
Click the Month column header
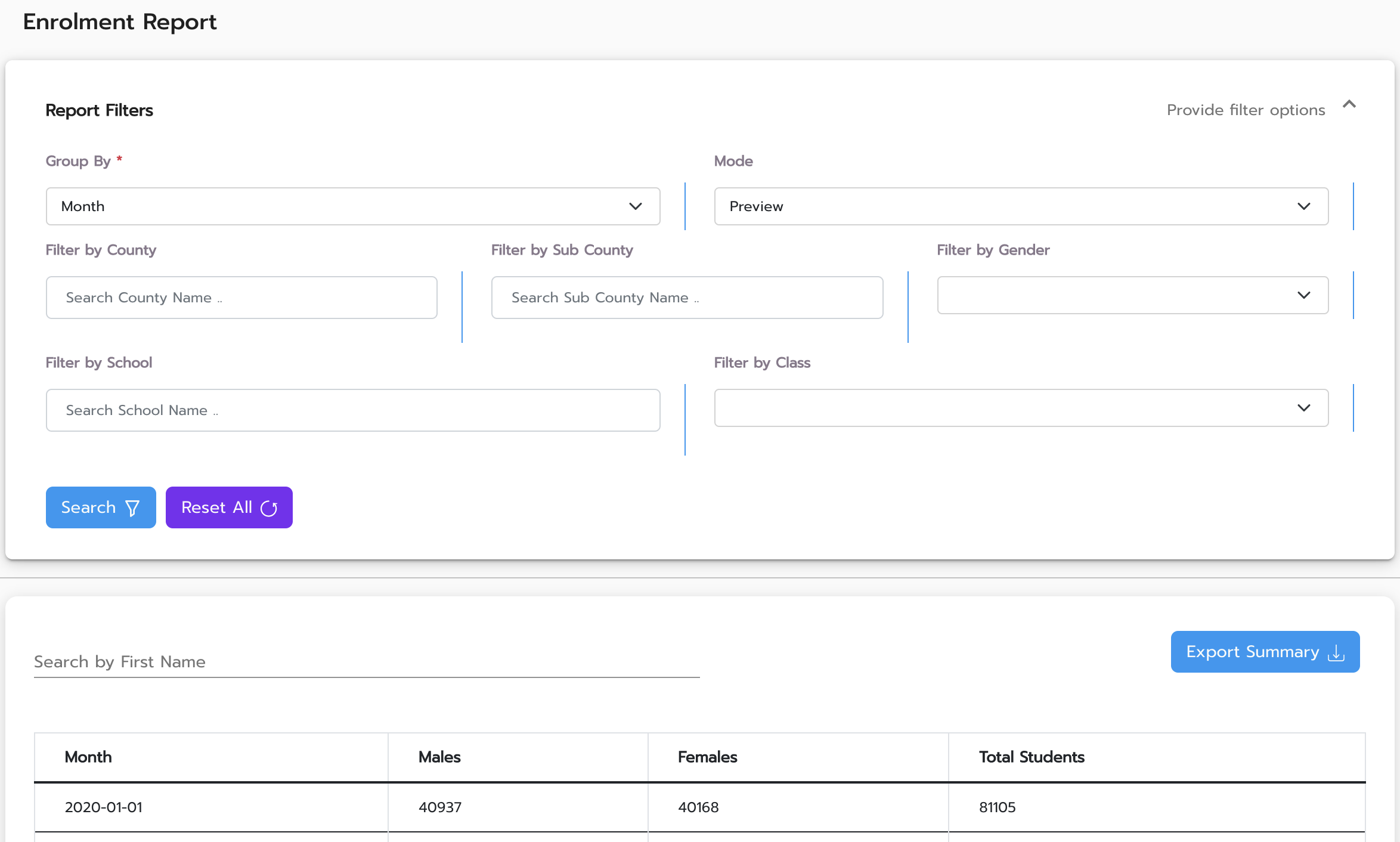tap(88, 757)
